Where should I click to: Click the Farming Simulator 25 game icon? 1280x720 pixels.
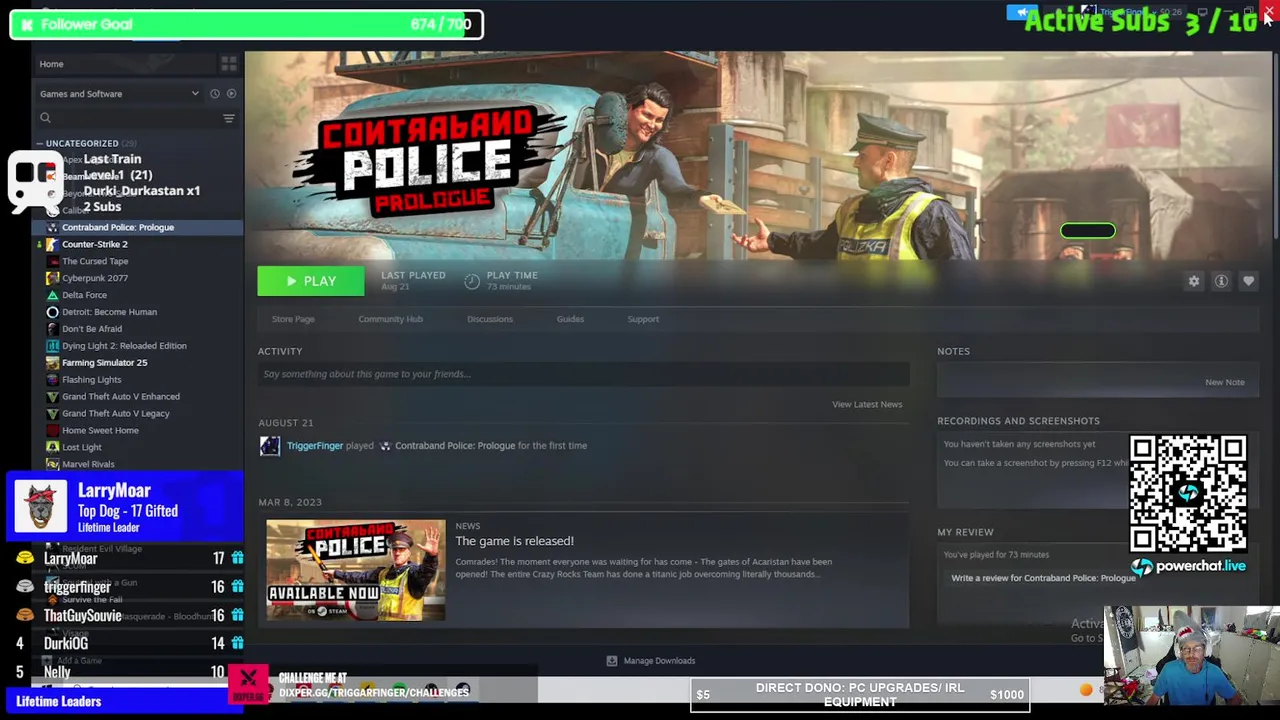point(52,363)
